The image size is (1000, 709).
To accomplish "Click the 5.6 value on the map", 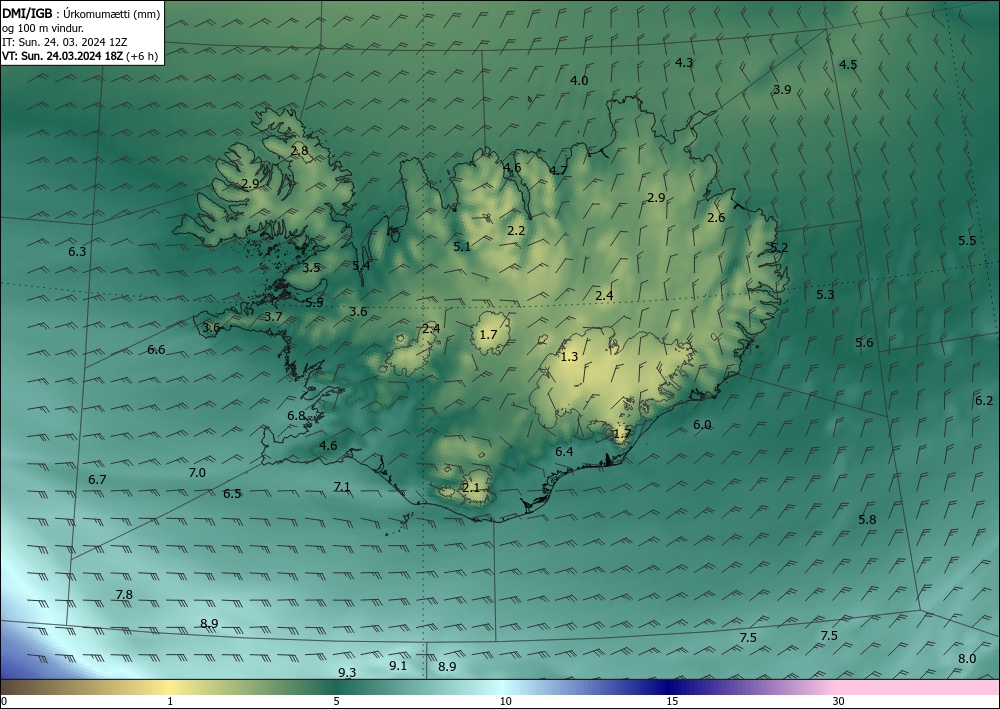I will tap(864, 343).
